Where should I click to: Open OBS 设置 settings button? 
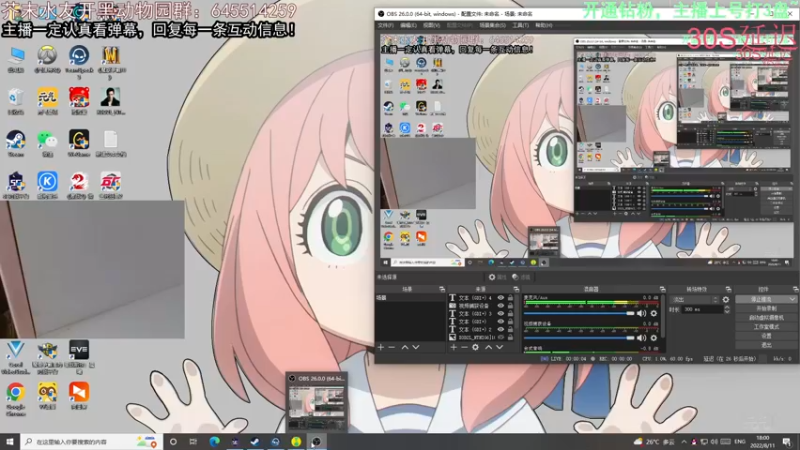[x=766, y=336]
